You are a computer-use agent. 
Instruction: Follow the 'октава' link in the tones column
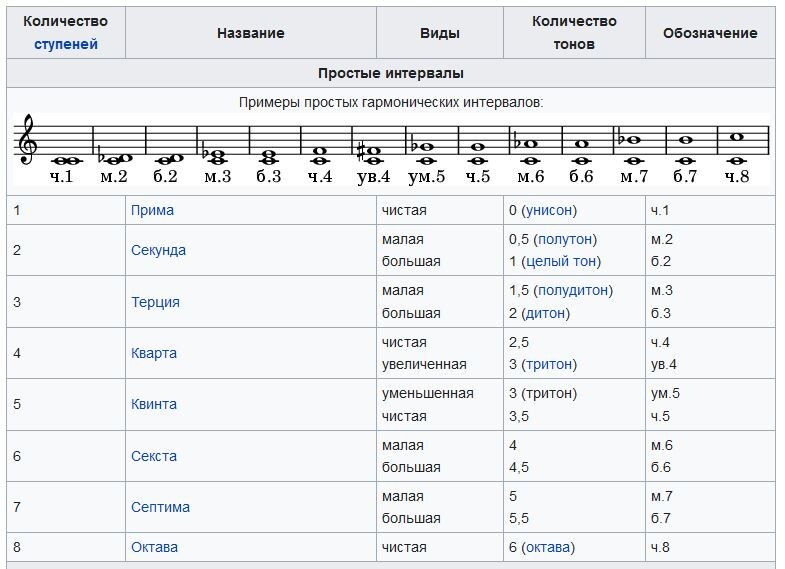coord(548,547)
